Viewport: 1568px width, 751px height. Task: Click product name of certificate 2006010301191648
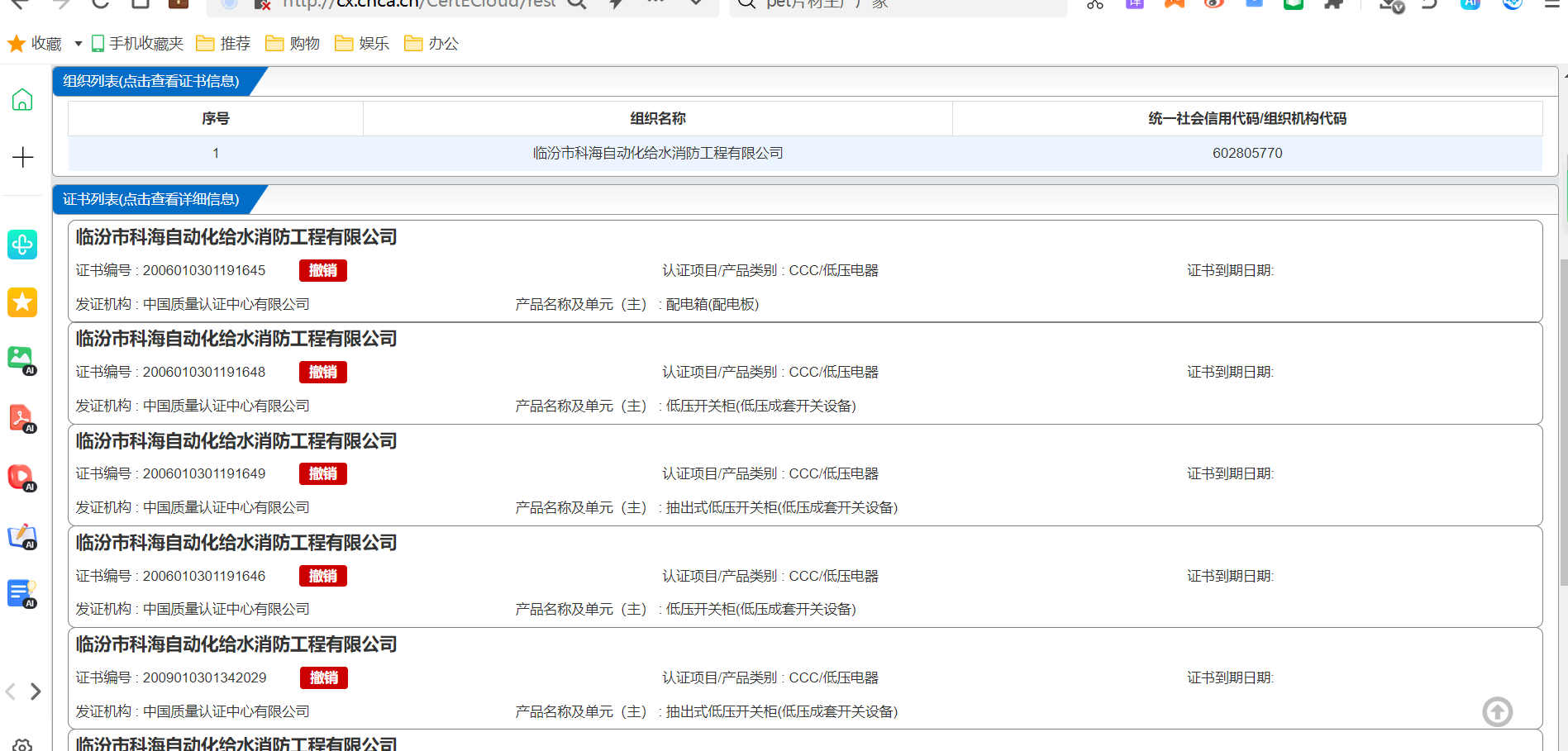pyautogui.click(x=761, y=406)
